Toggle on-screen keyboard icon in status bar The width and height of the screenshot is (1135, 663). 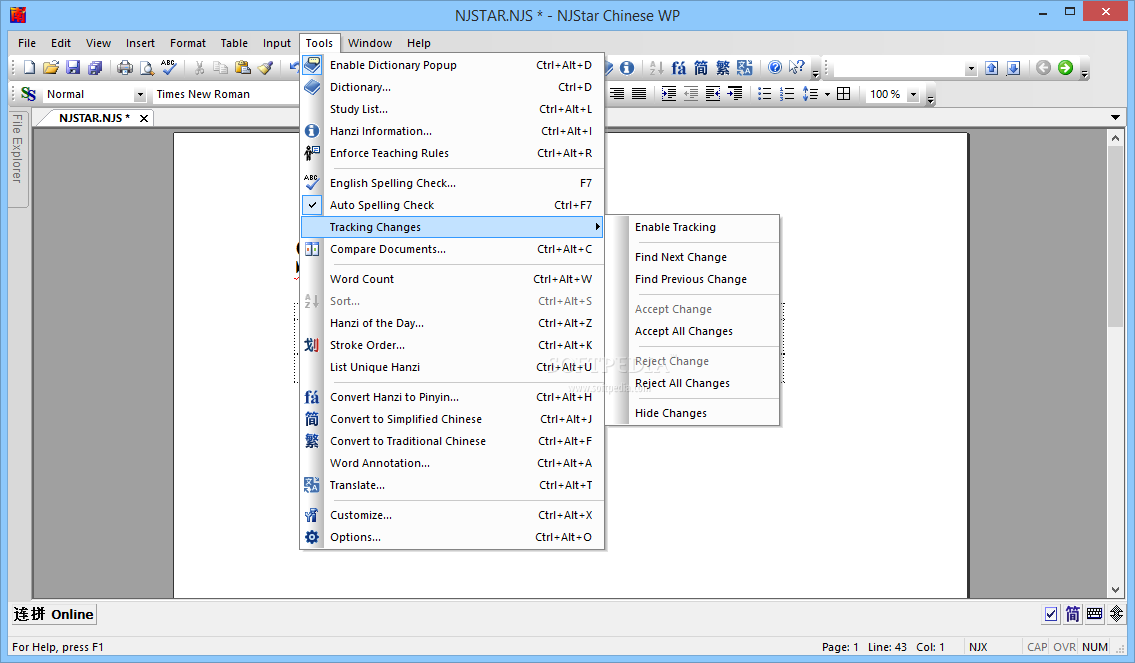coord(1094,615)
